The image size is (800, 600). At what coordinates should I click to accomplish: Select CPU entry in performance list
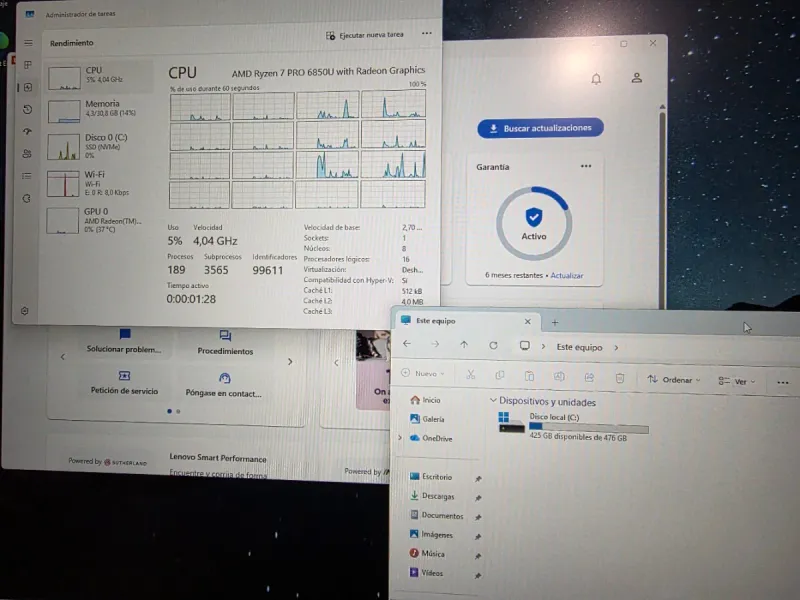(x=99, y=77)
